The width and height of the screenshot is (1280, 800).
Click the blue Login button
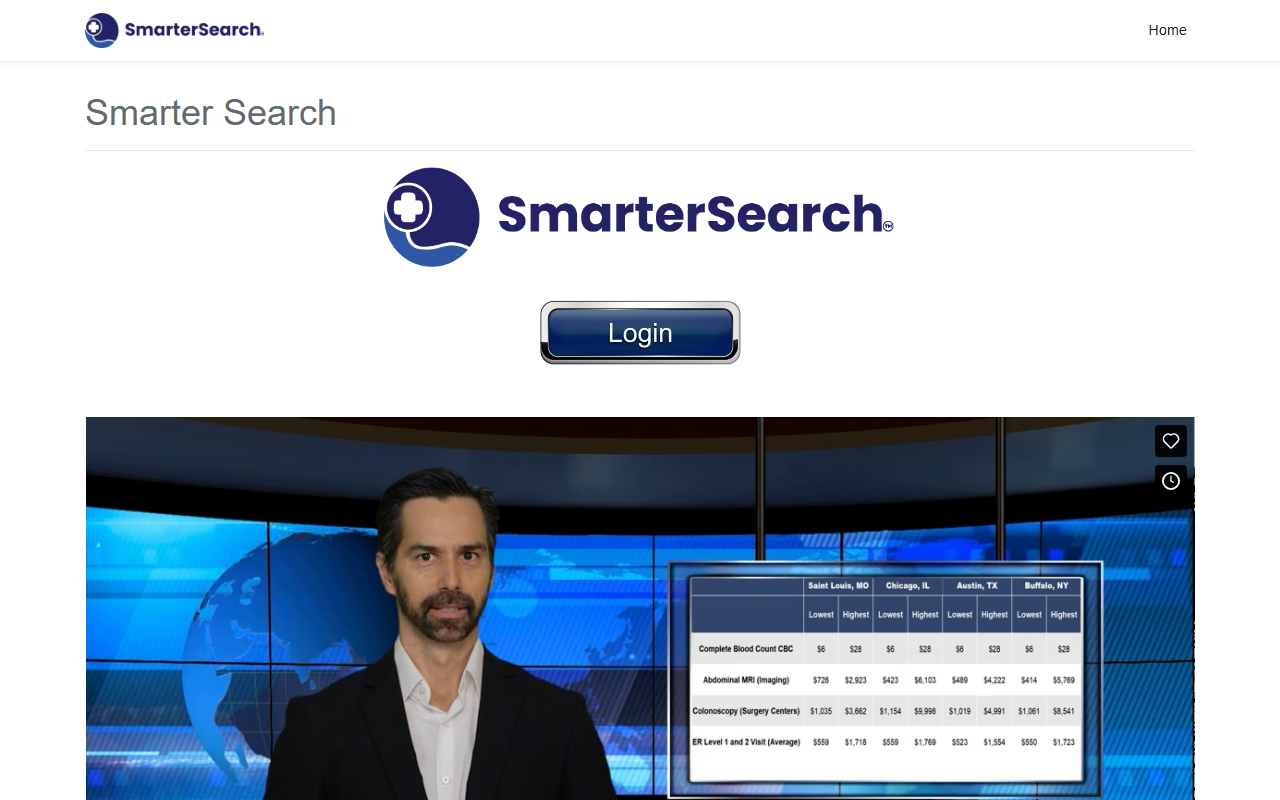pos(640,333)
